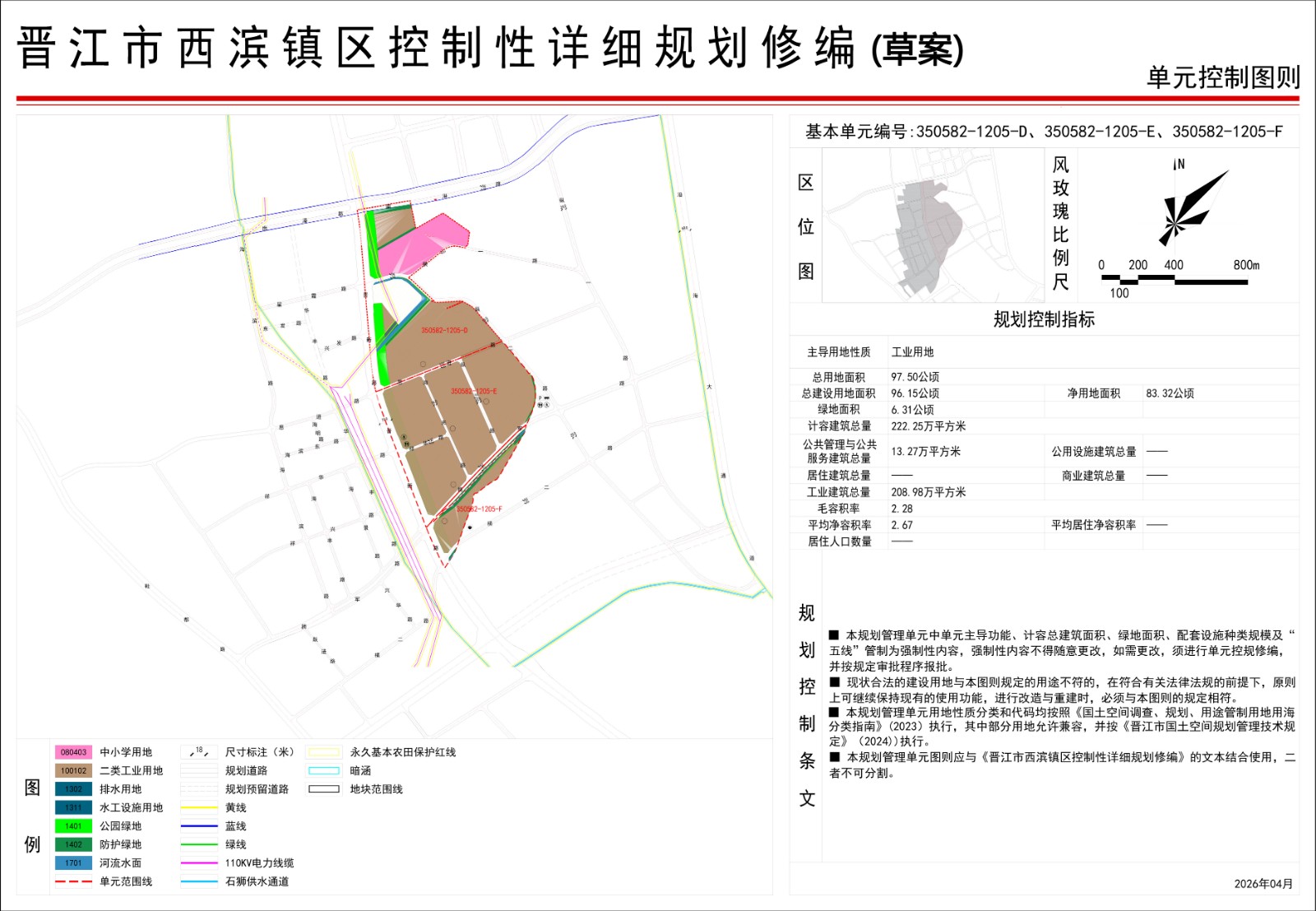Open the 区位图 location map thumbnail
Screen dimensions: 1316x911
point(932,225)
